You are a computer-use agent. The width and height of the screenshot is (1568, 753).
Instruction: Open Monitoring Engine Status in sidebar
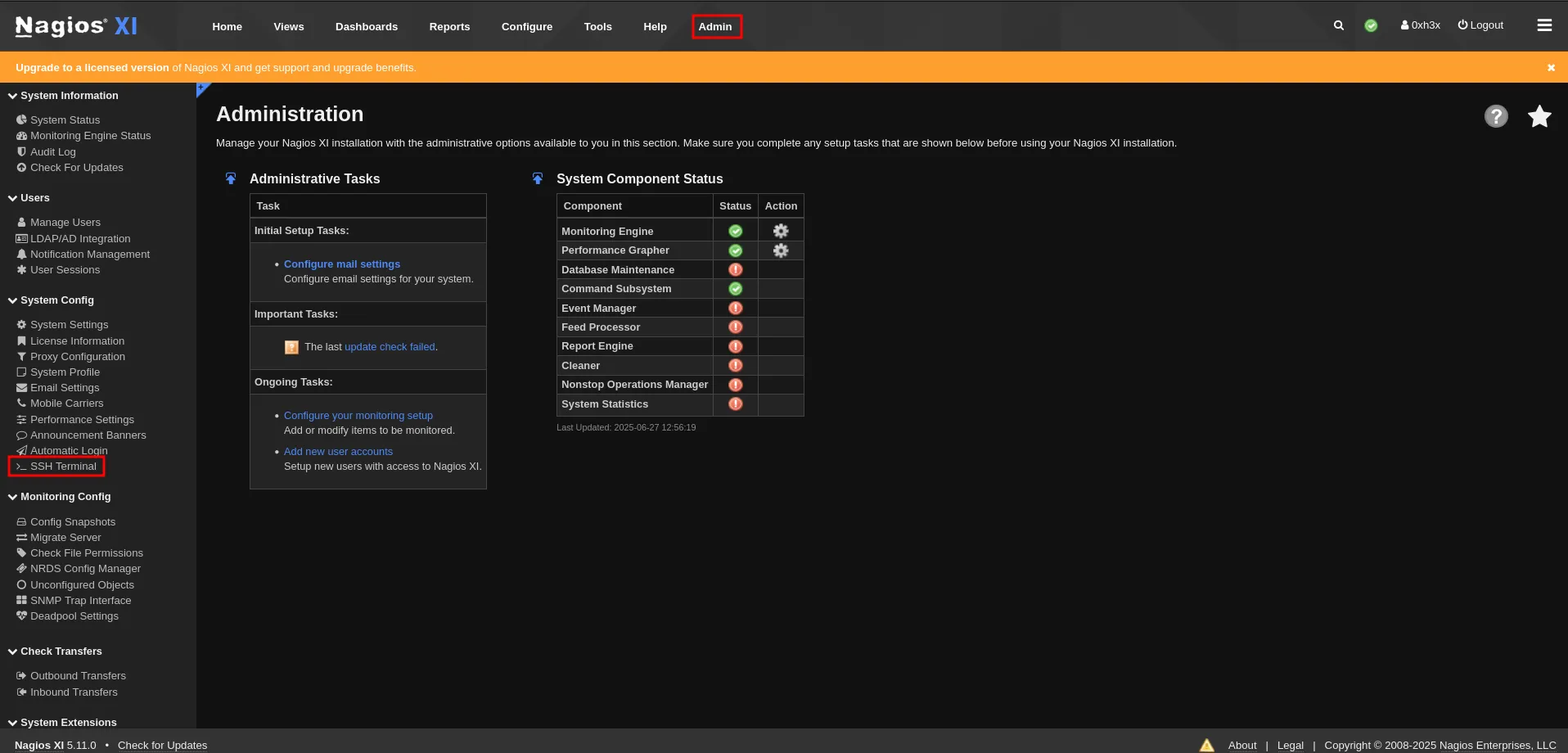pos(83,136)
